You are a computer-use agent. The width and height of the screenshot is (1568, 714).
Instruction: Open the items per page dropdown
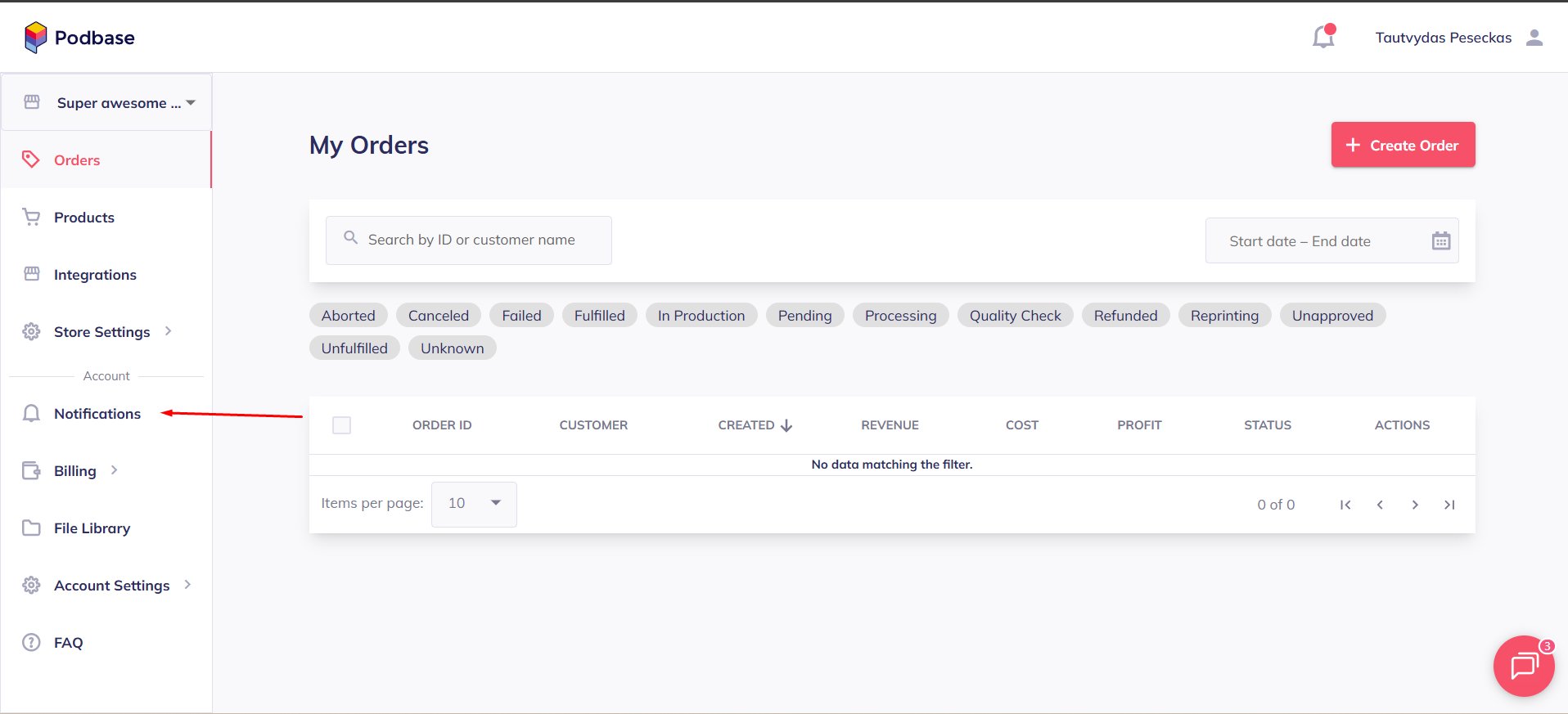[x=474, y=504]
